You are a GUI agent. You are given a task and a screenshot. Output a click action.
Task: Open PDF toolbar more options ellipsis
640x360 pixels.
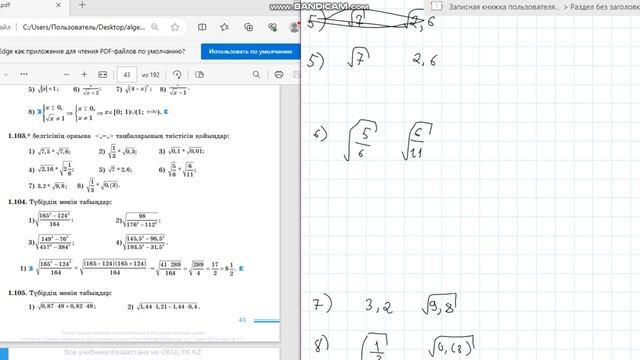click(24, 74)
